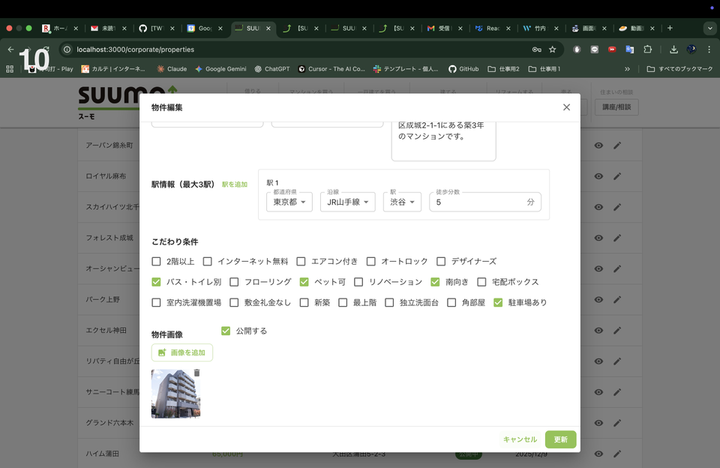Delete the property image via trash icon

(x=197, y=372)
